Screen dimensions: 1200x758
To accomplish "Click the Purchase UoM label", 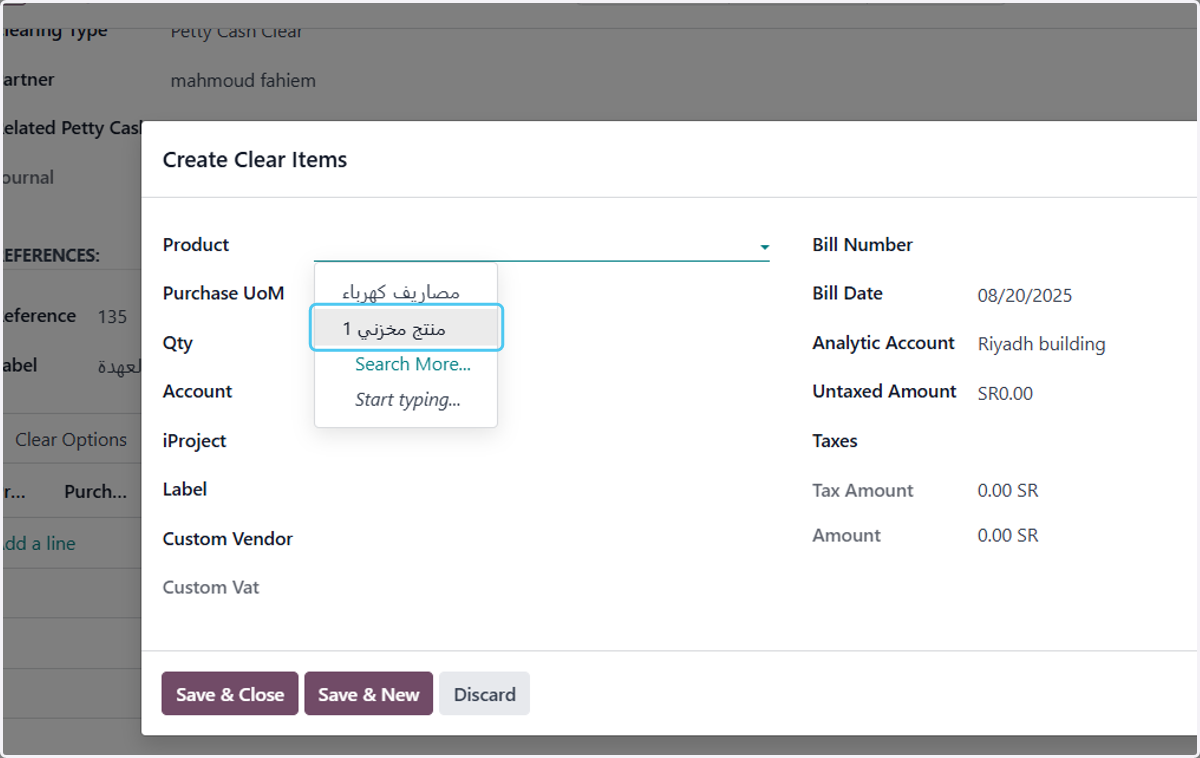I will (x=224, y=293).
